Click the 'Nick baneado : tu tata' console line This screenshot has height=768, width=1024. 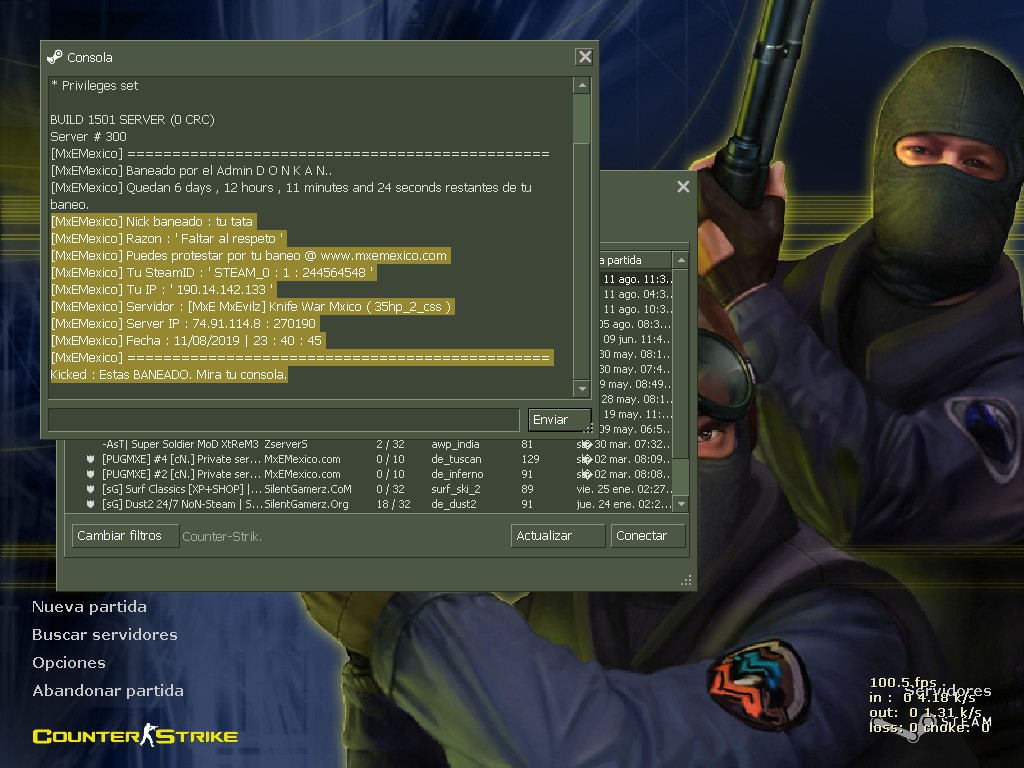pyautogui.click(x=152, y=221)
